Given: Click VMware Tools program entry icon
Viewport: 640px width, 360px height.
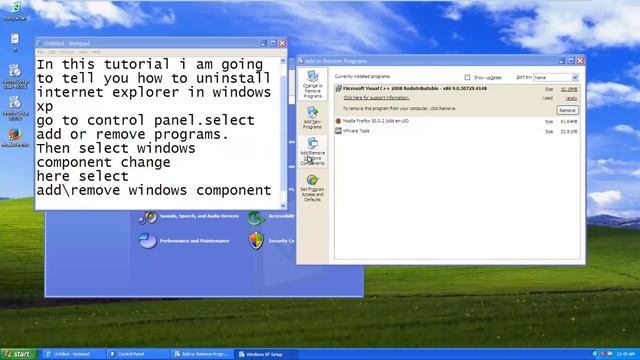Looking at the screenshot, I should pos(338,131).
